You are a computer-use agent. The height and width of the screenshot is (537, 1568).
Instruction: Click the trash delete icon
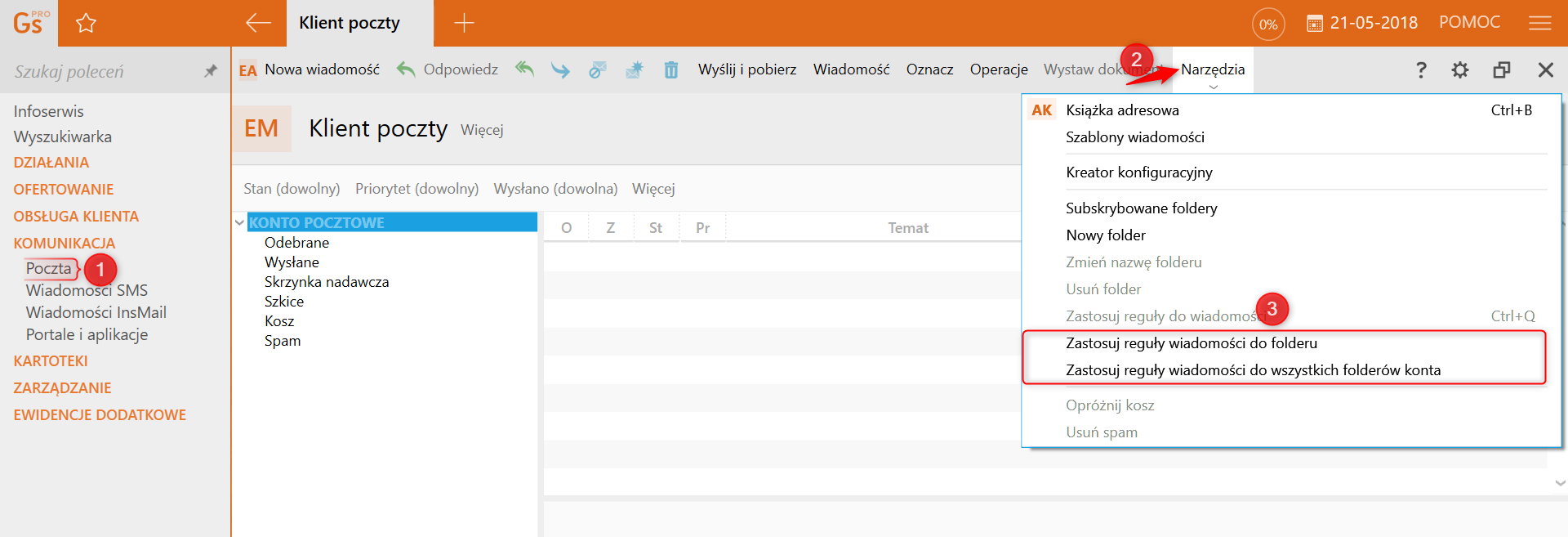point(671,69)
